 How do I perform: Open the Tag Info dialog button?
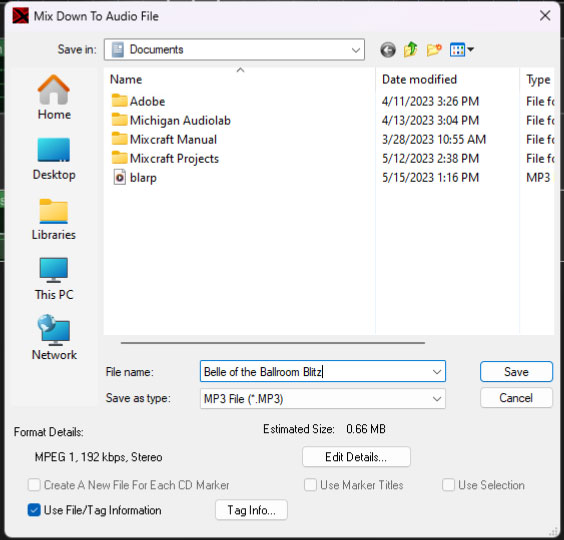point(251,510)
